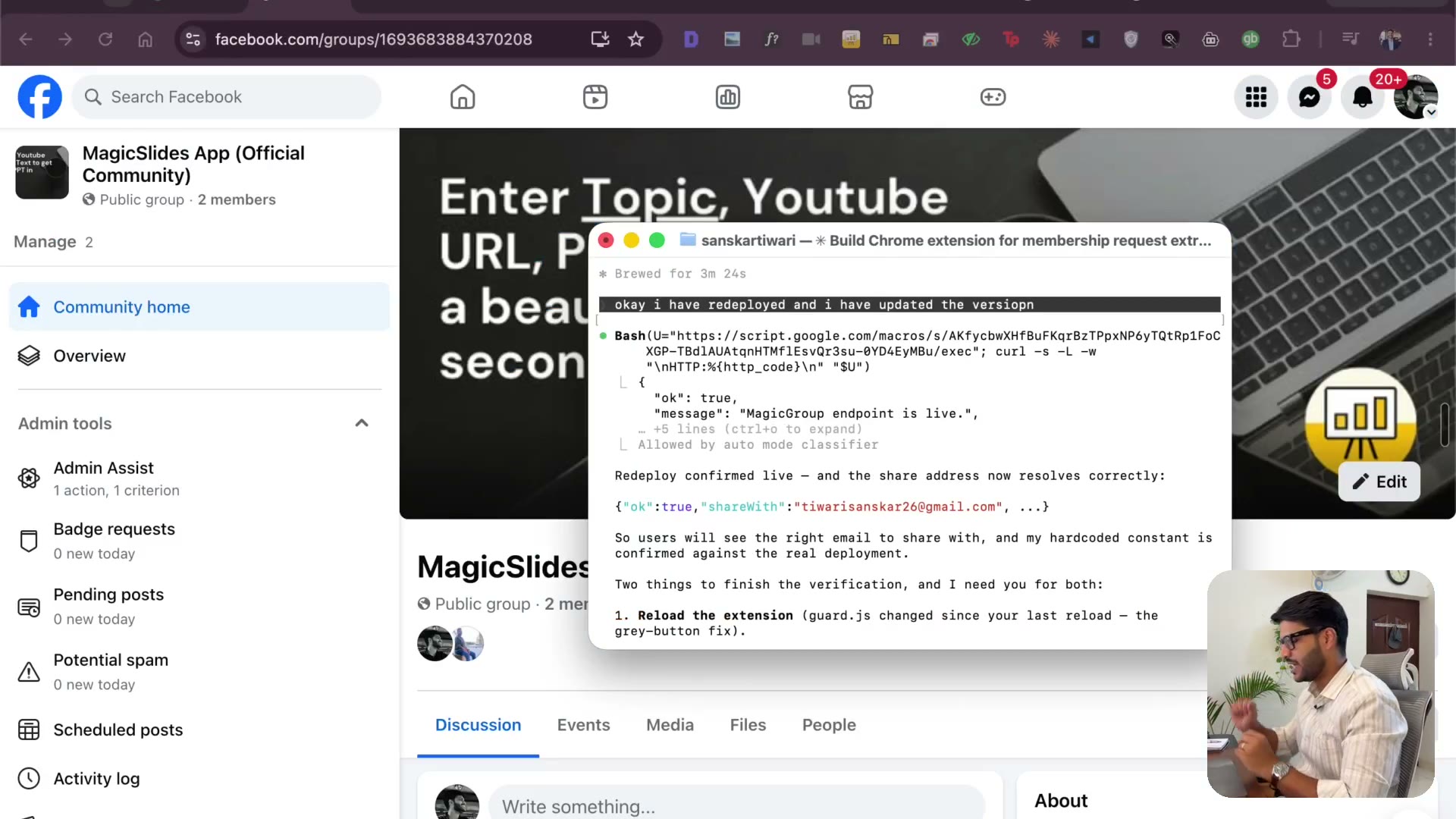Open Pending posts
1456x819 pixels.
[199, 607]
